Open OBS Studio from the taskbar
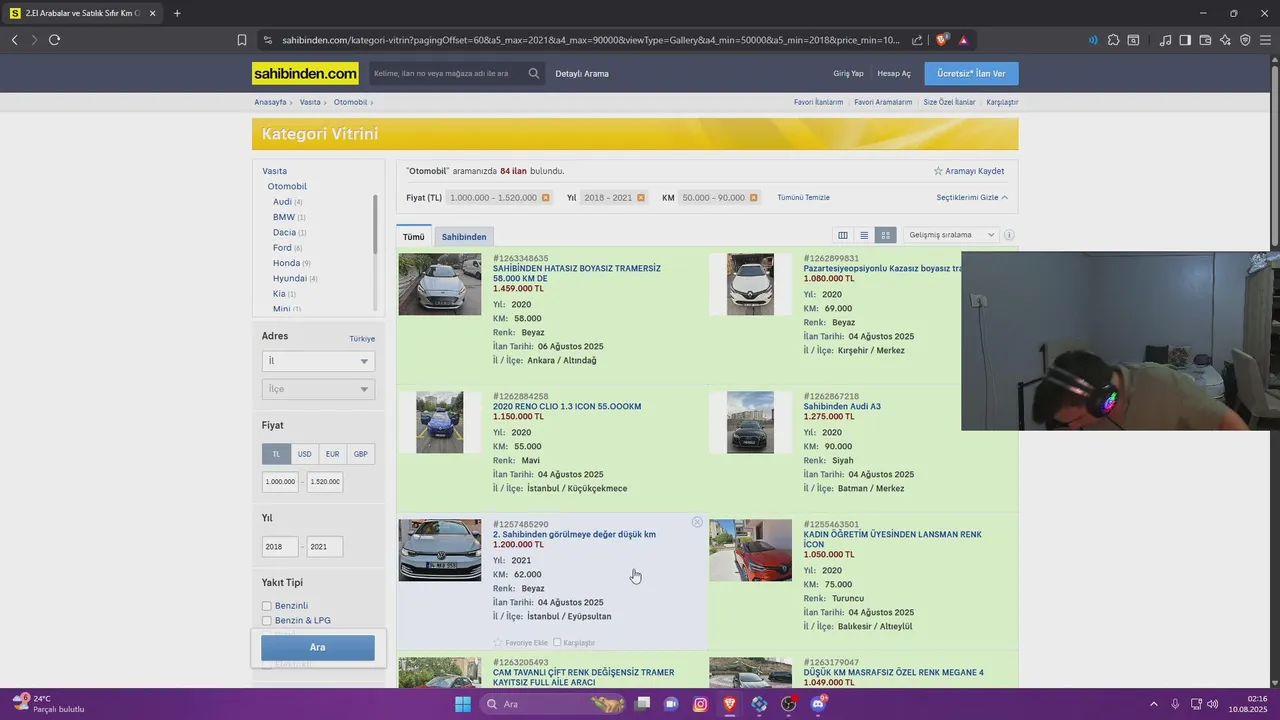This screenshot has width=1280, height=720. click(x=789, y=704)
